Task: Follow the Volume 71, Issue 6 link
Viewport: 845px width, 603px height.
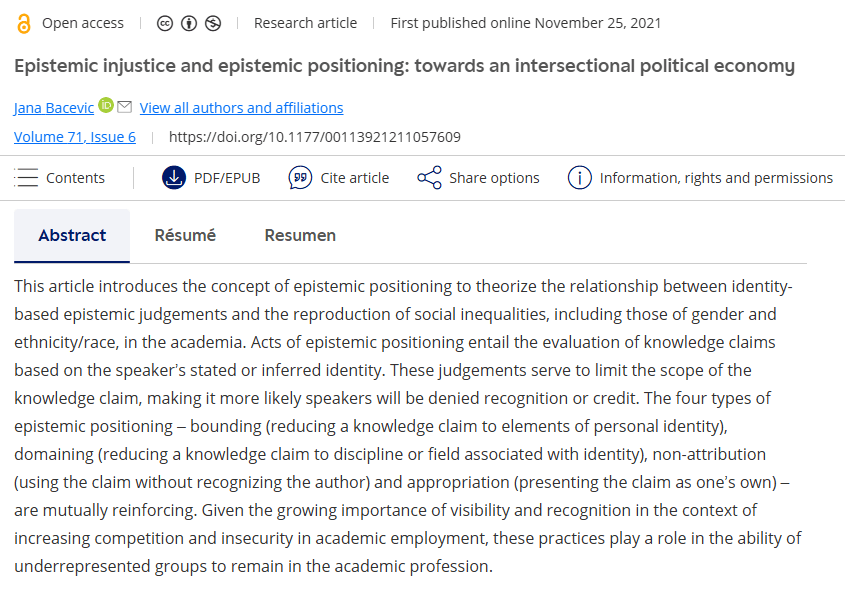Action: click(75, 137)
